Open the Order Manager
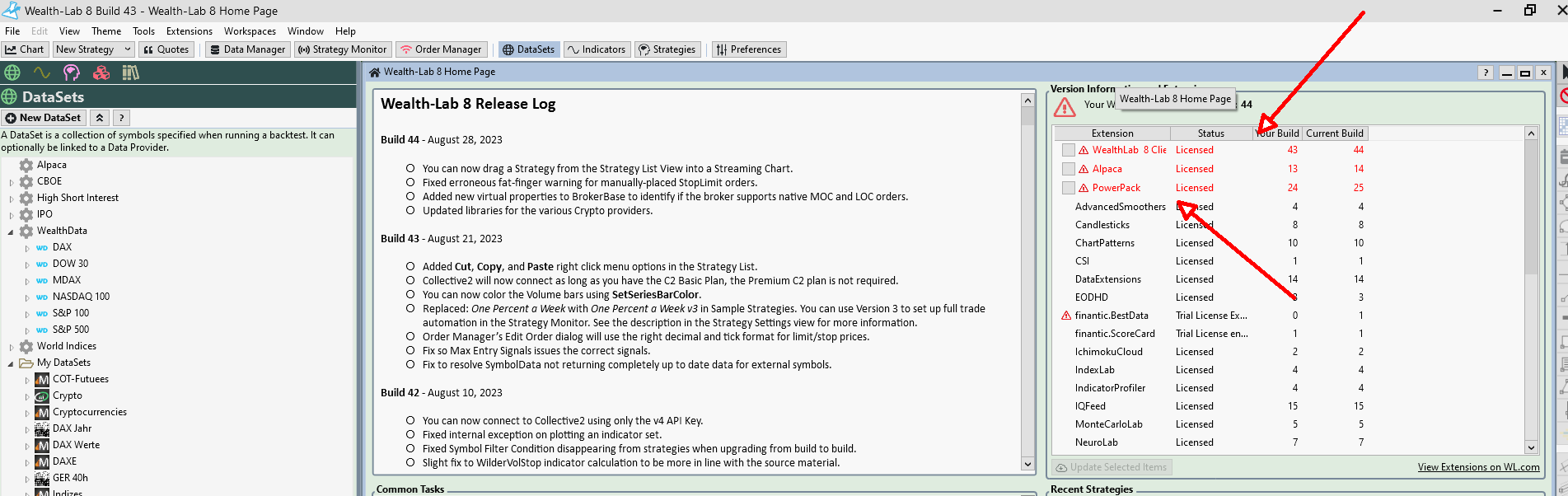 click(441, 49)
